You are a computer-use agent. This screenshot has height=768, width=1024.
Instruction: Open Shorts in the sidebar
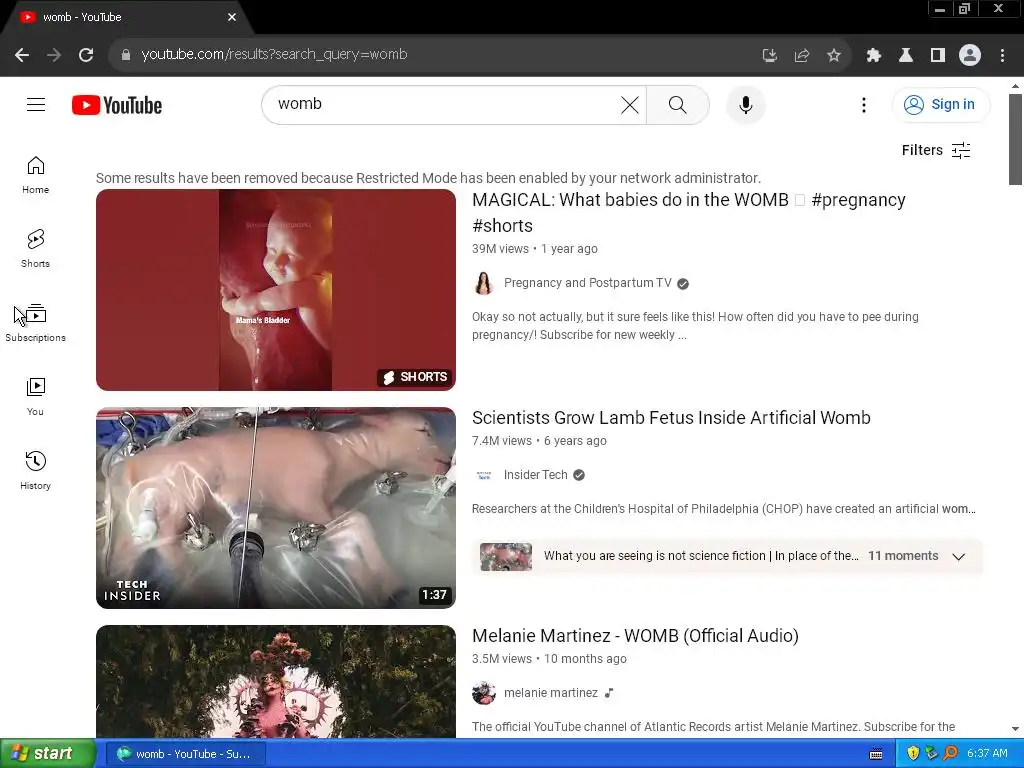pos(35,249)
